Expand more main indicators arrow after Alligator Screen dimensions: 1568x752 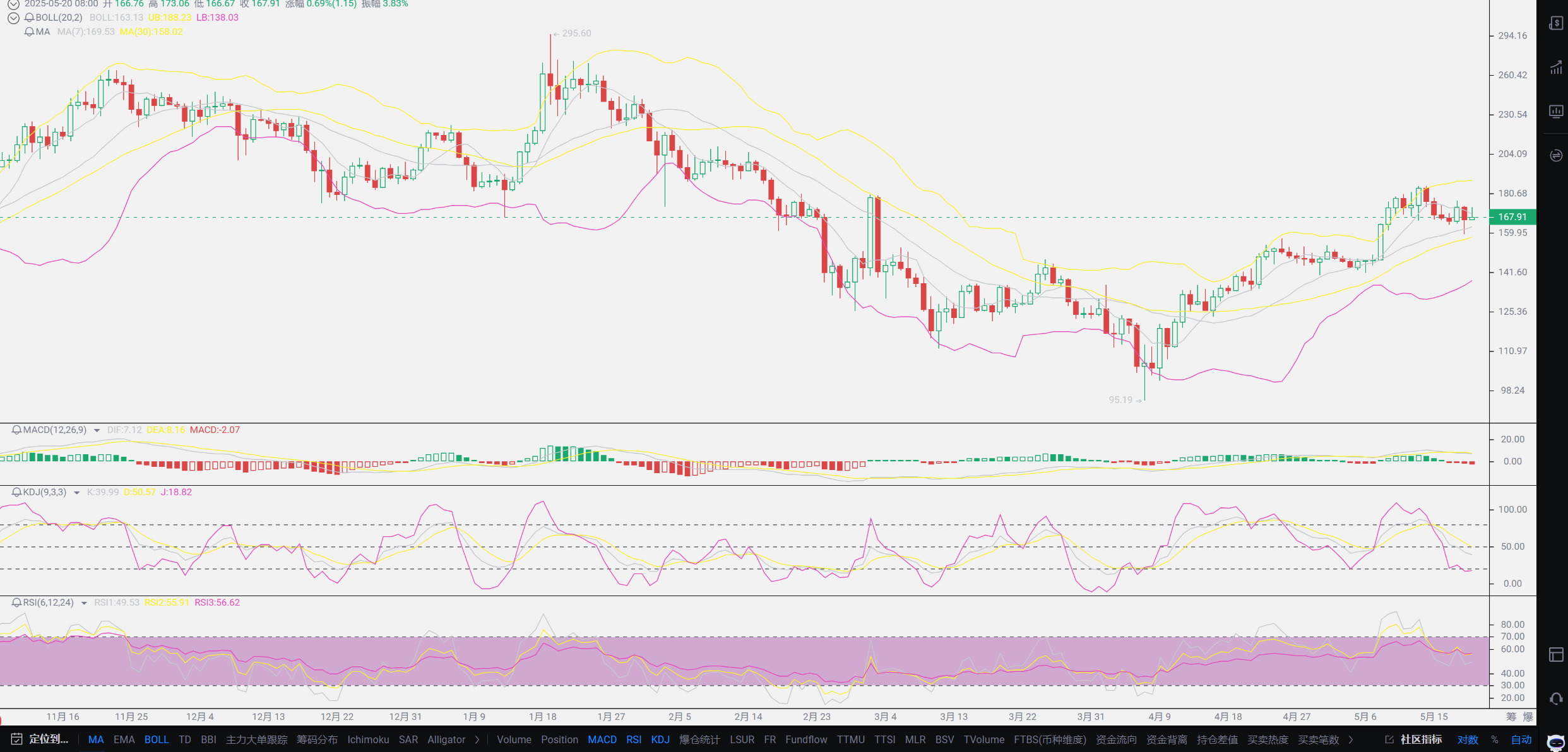click(477, 739)
